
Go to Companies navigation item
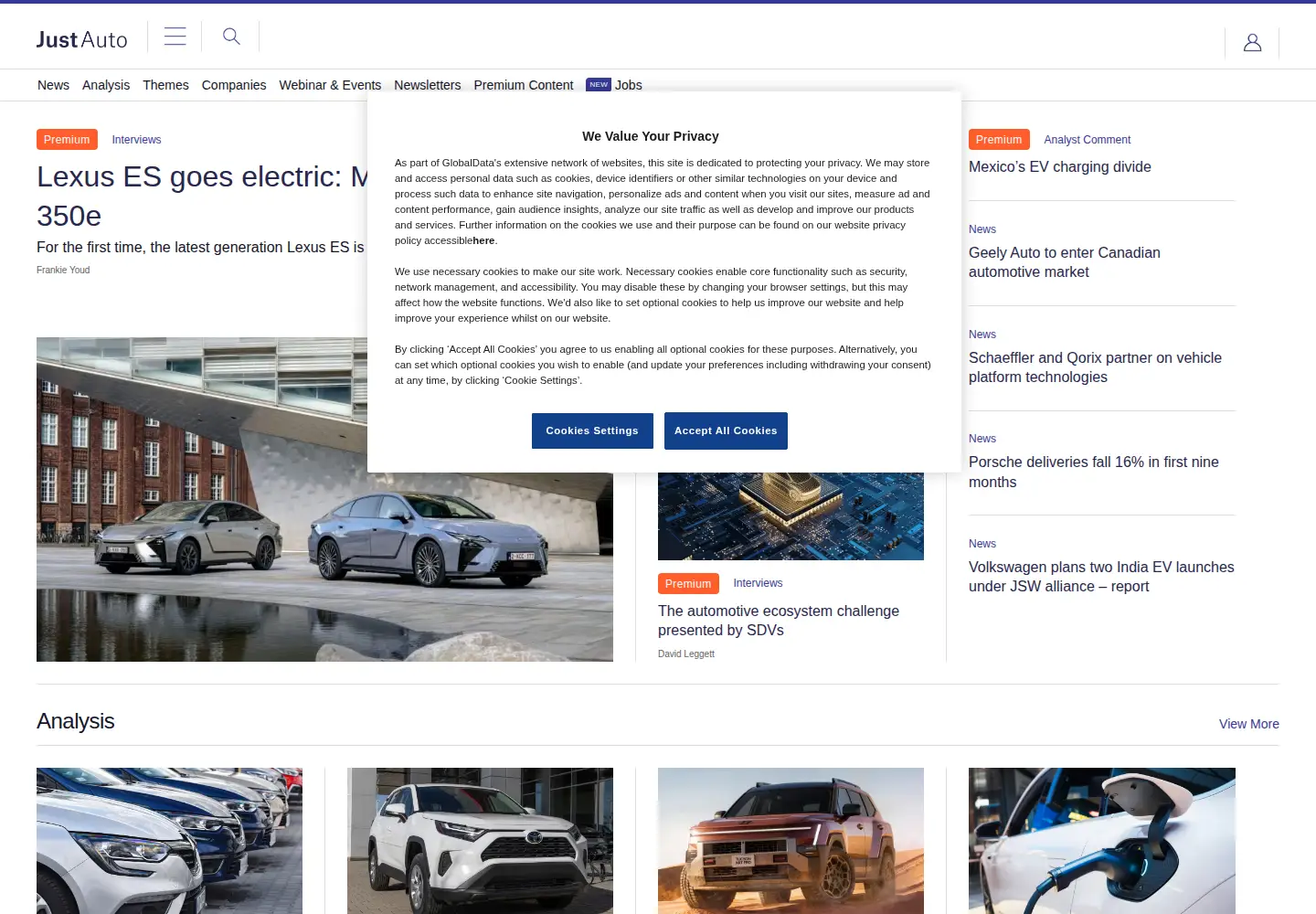(x=234, y=85)
